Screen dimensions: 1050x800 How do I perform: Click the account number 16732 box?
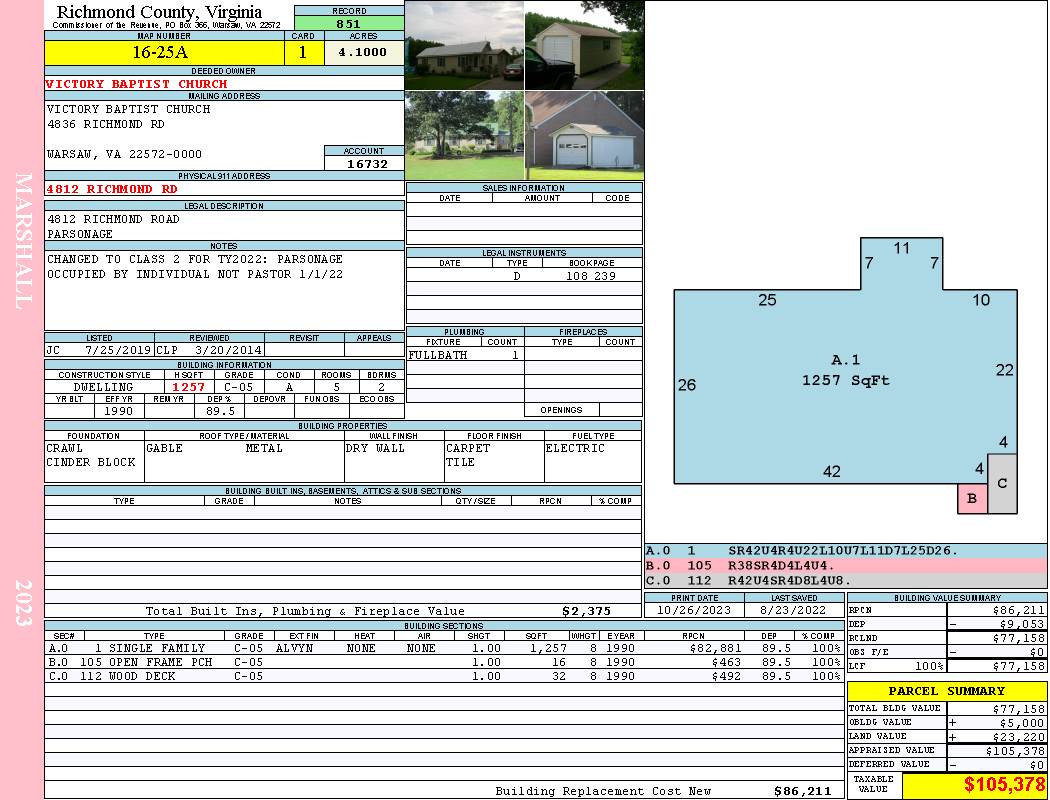365,164
